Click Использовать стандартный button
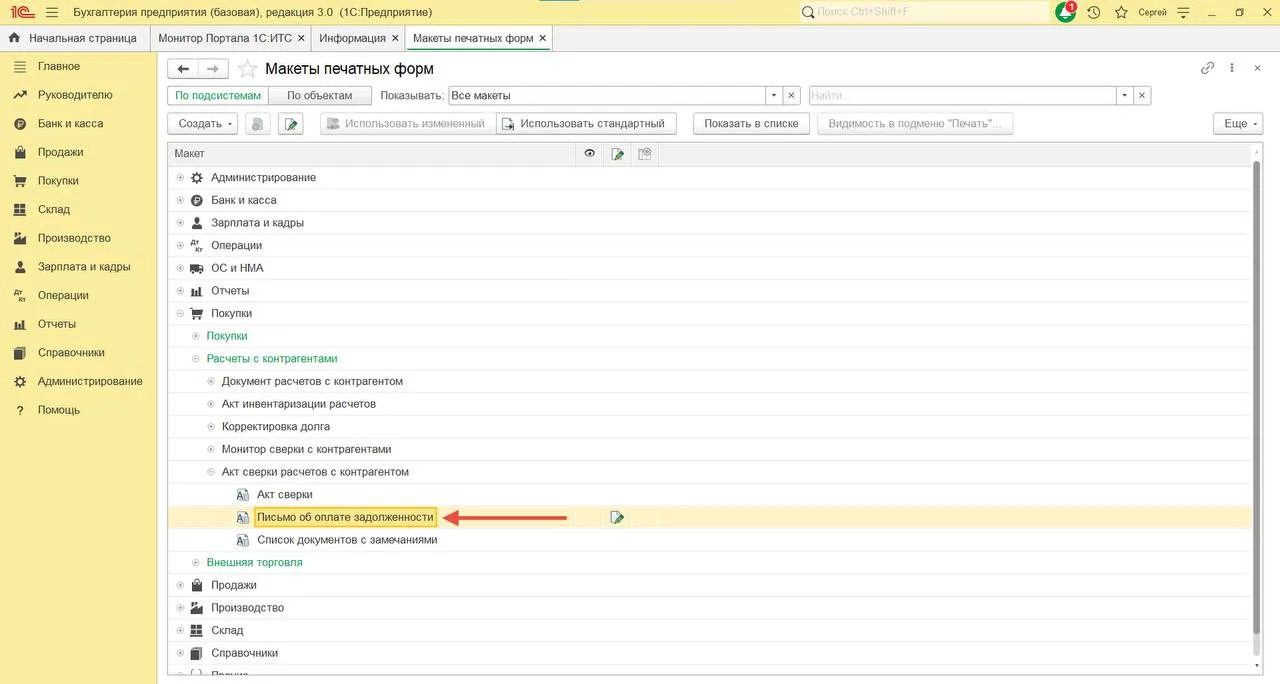Viewport: 1280px width, 684px height. coord(586,124)
